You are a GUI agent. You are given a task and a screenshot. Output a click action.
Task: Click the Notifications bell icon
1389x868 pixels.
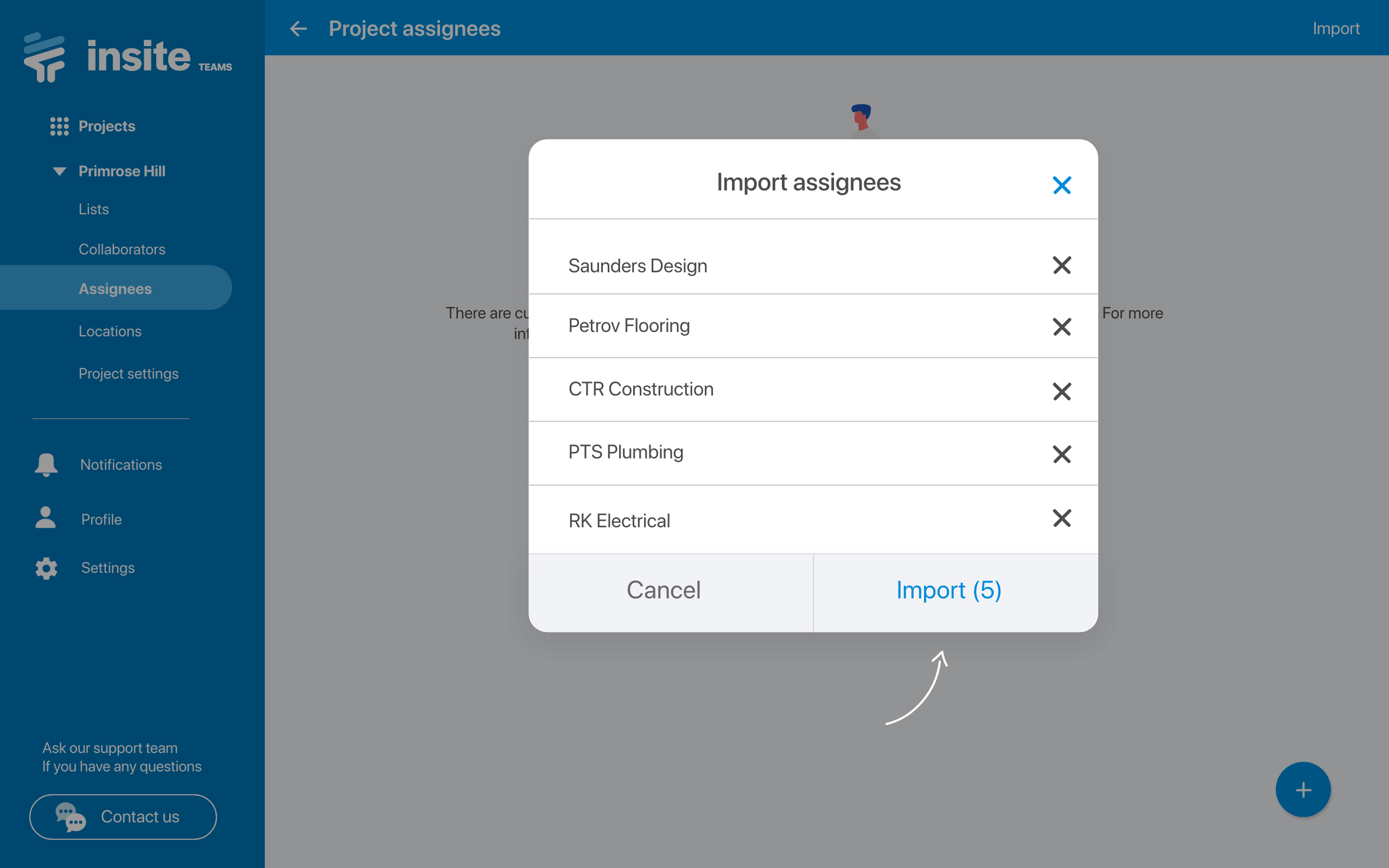click(46, 464)
